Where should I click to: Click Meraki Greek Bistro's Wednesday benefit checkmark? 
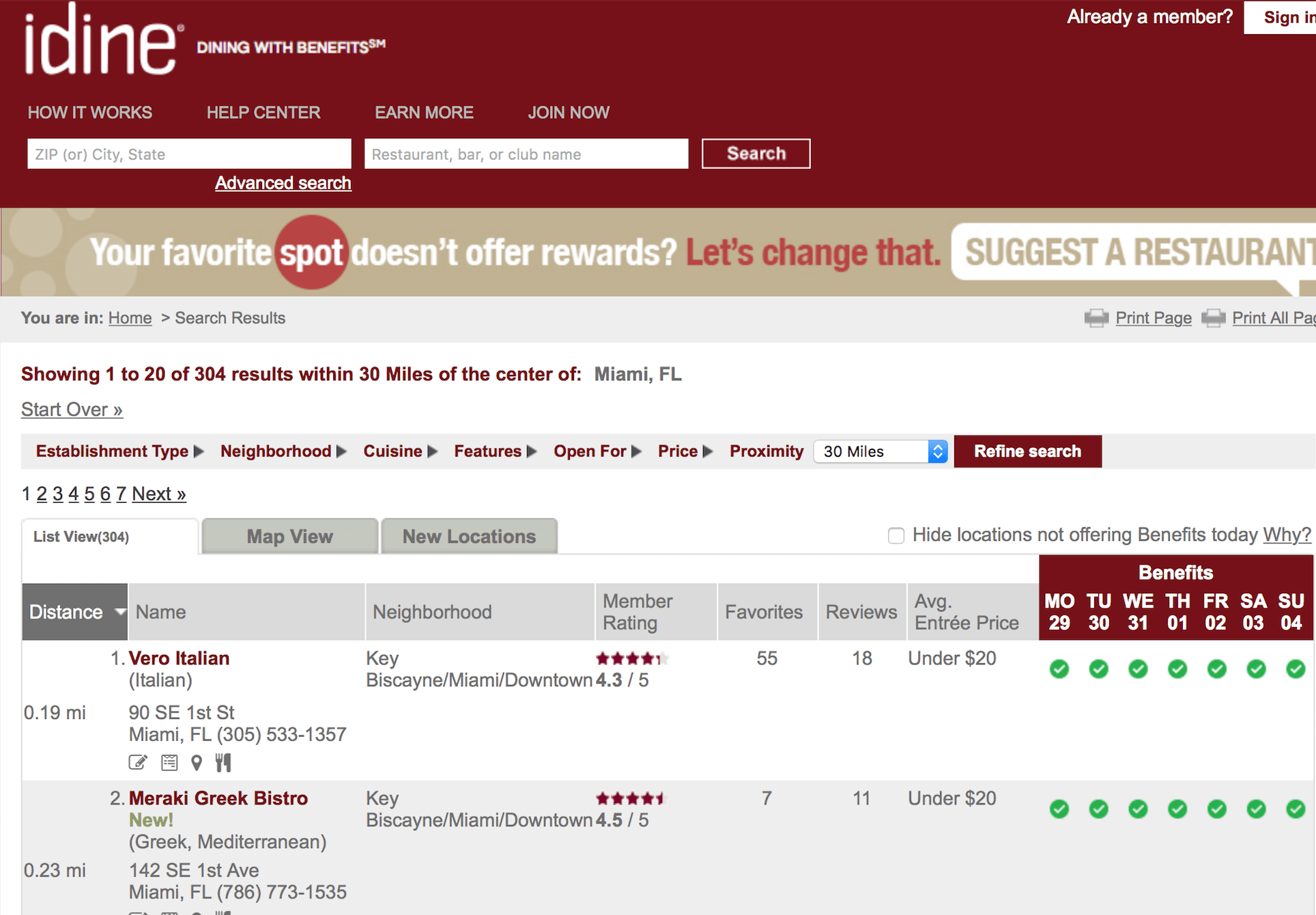tap(1138, 809)
